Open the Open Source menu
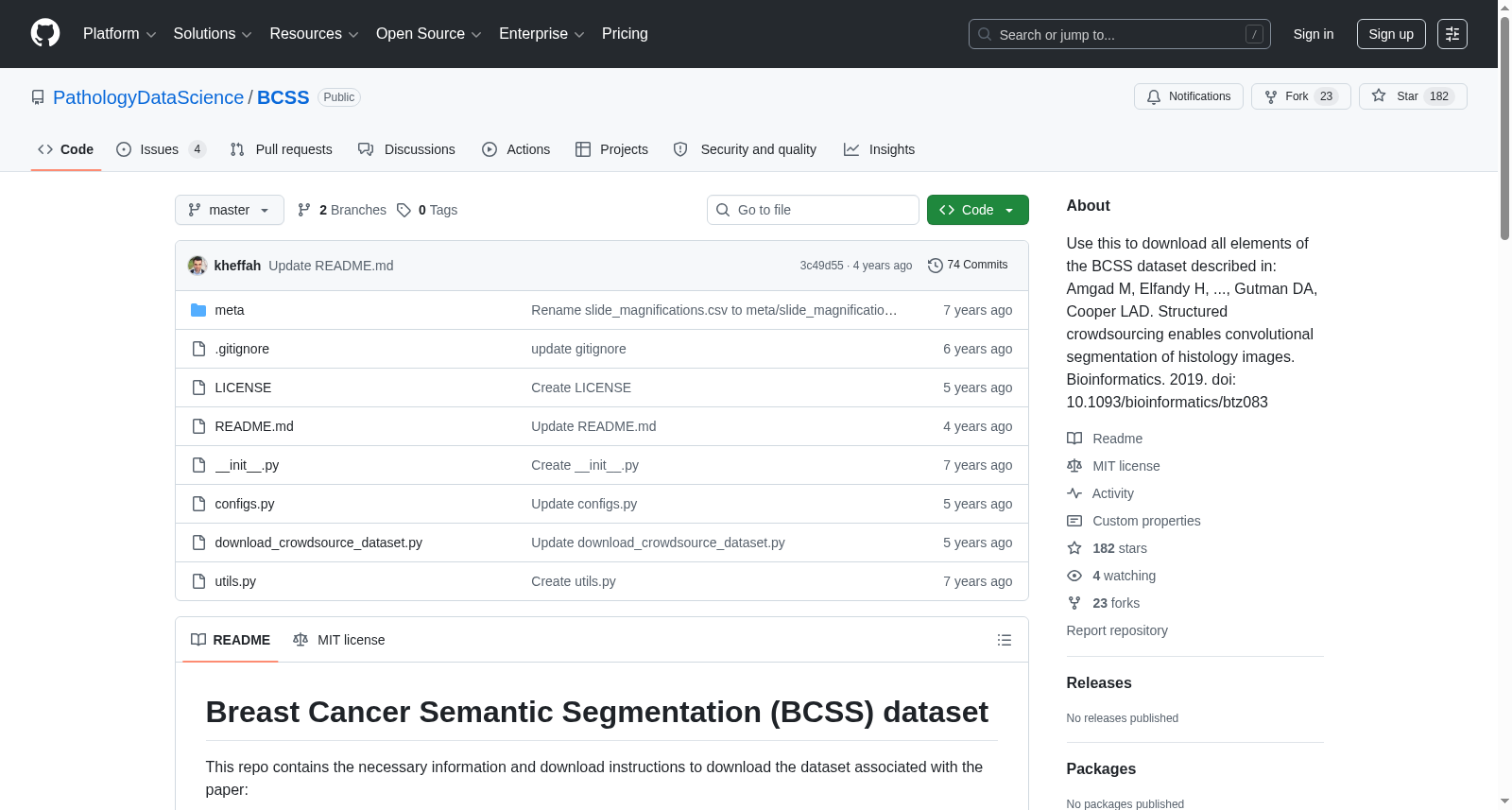This screenshot has height=810, width=1512. pos(429,34)
